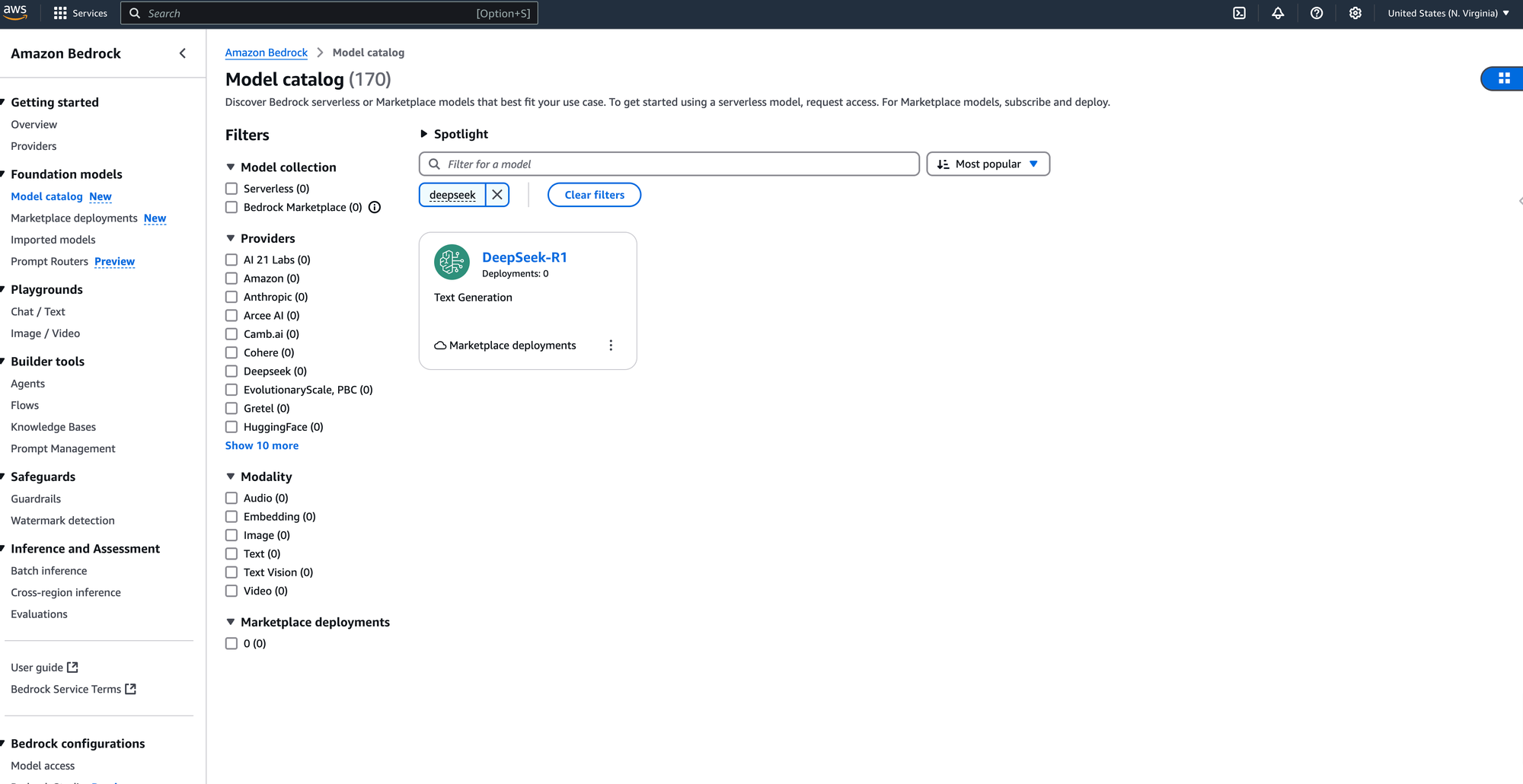Check the 0 Marketplace deployments filter
Screen dimensions: 1523x784
click(231, 644)
